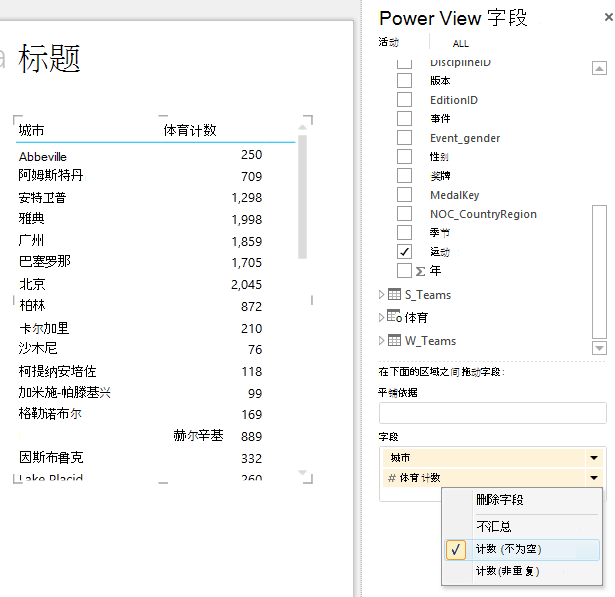Viewport: 615px width, 597px height.
Task: Click the 安特卫普 city cell
Action: [42, 197]
